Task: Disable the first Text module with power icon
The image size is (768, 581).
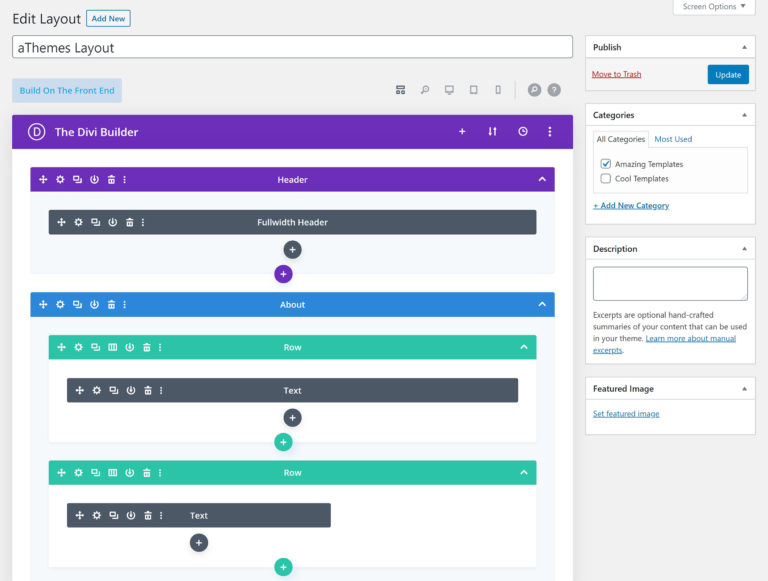Action: pos(130,390)
